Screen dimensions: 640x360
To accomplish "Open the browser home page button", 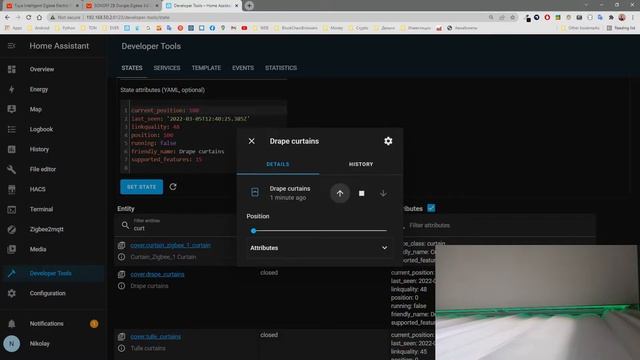I will (x=39, y=18).
